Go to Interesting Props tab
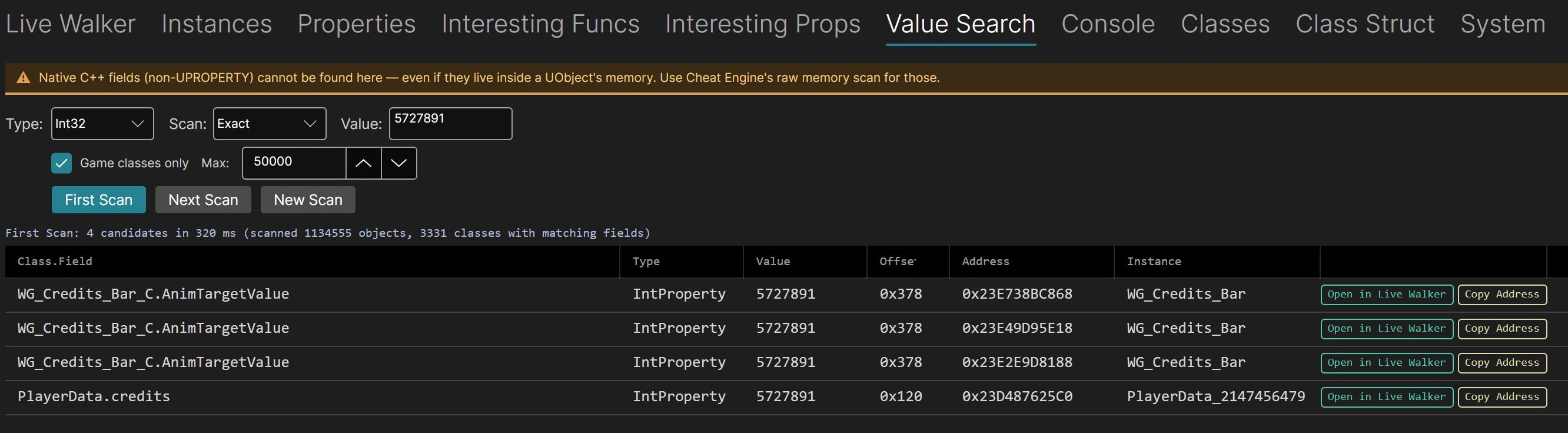The width and height of the screenshot is (1568, 433). 763,24
